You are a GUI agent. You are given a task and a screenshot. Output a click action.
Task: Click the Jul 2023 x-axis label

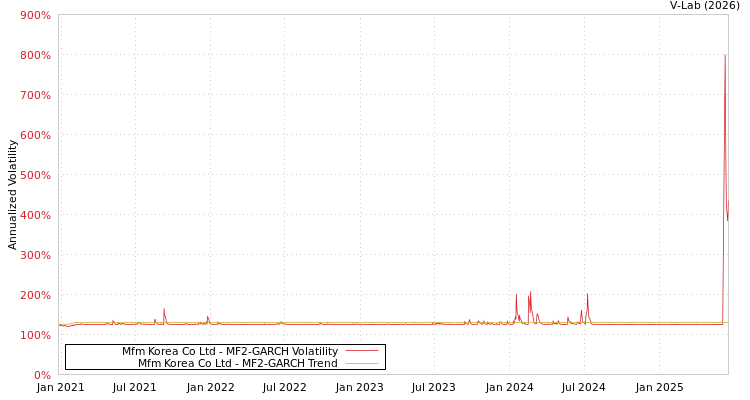point(434,388)
